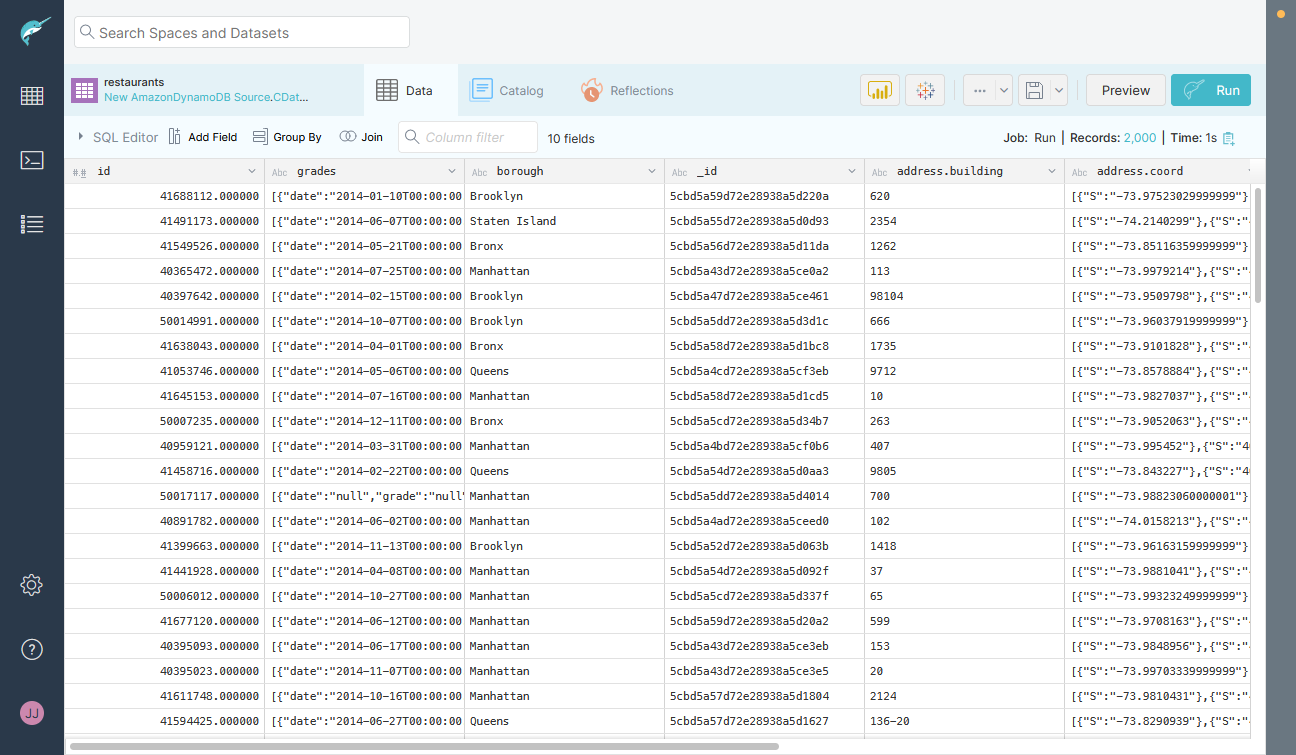Click the Dremio narwhal logo
Viewport: 1296px width, 755px height.
tap(32, 32)
